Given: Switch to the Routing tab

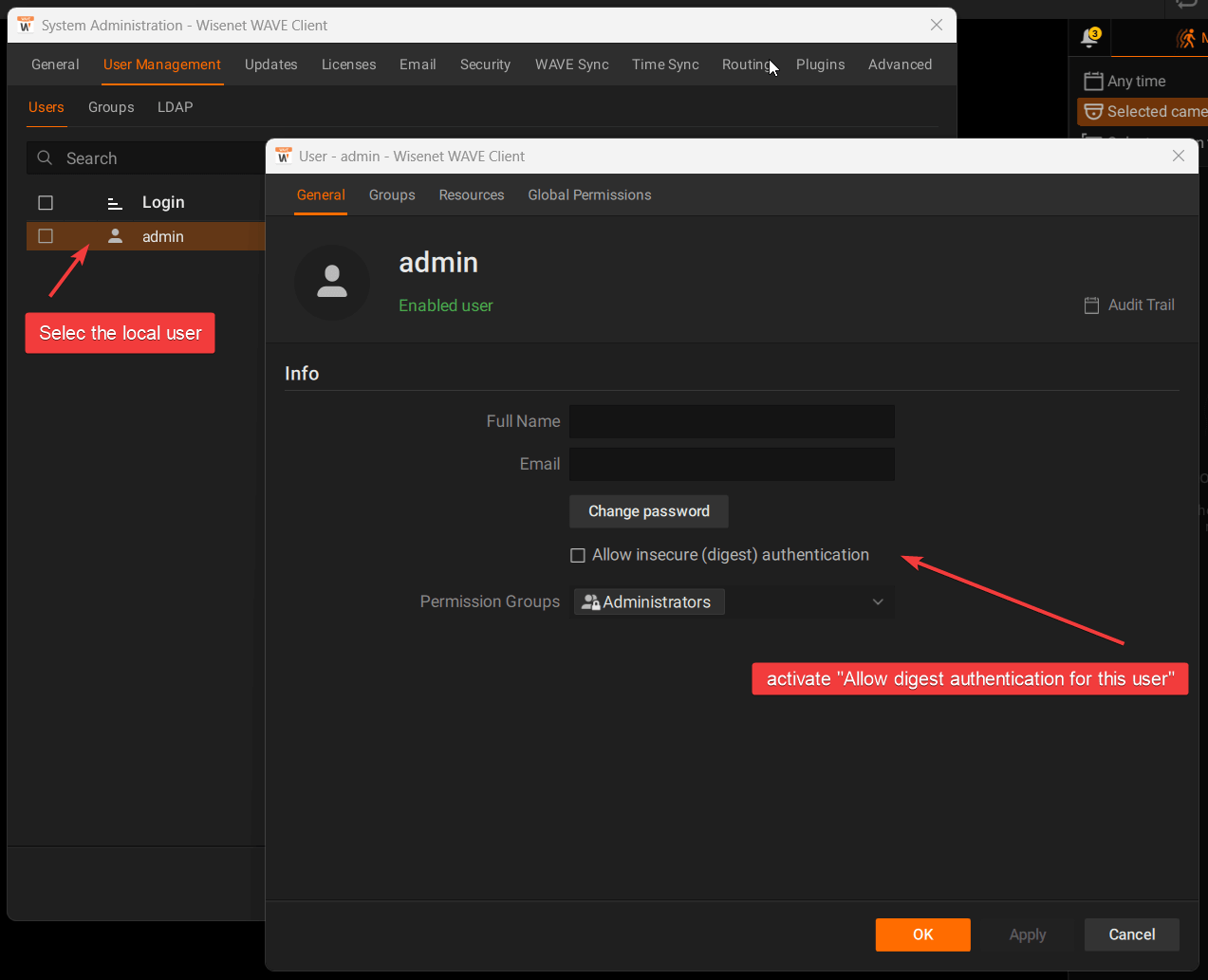Looking at the screenshot, I should pyautogui.click(x=749, y=65).
